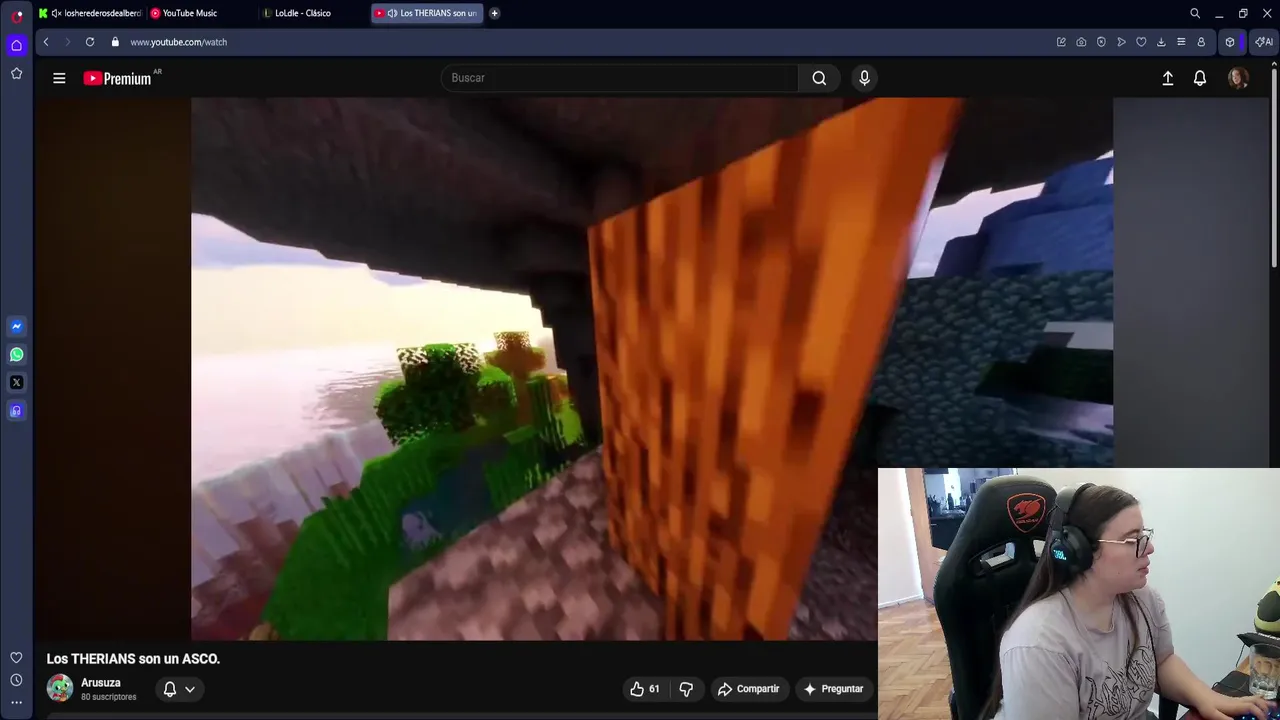Viewport: 1280px width, 720px height.
Task: Open the easy setup lines icon
Action: pos(1181,42)
